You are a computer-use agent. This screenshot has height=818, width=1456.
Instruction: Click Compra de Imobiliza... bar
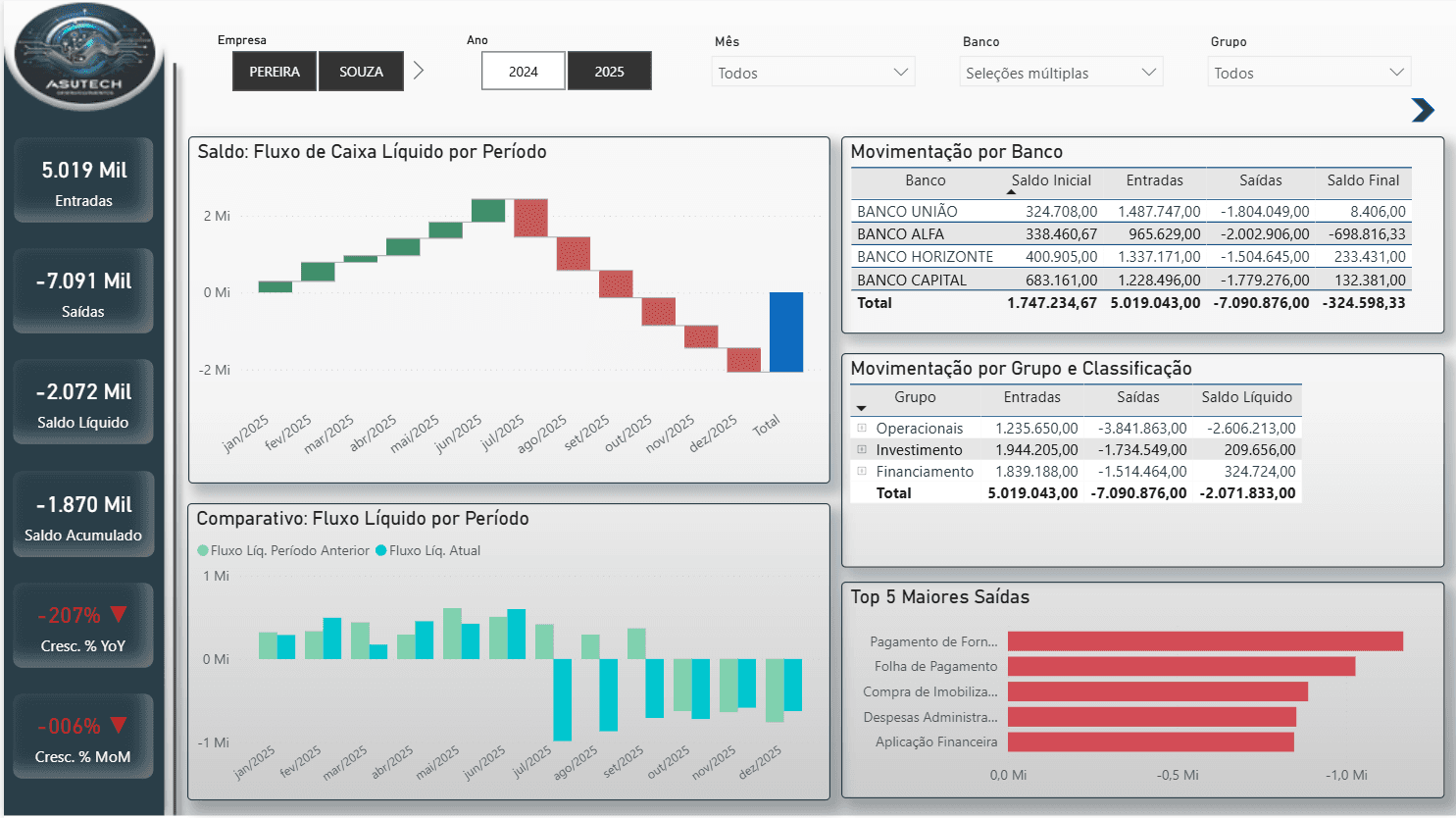[x=1158, y=691]
